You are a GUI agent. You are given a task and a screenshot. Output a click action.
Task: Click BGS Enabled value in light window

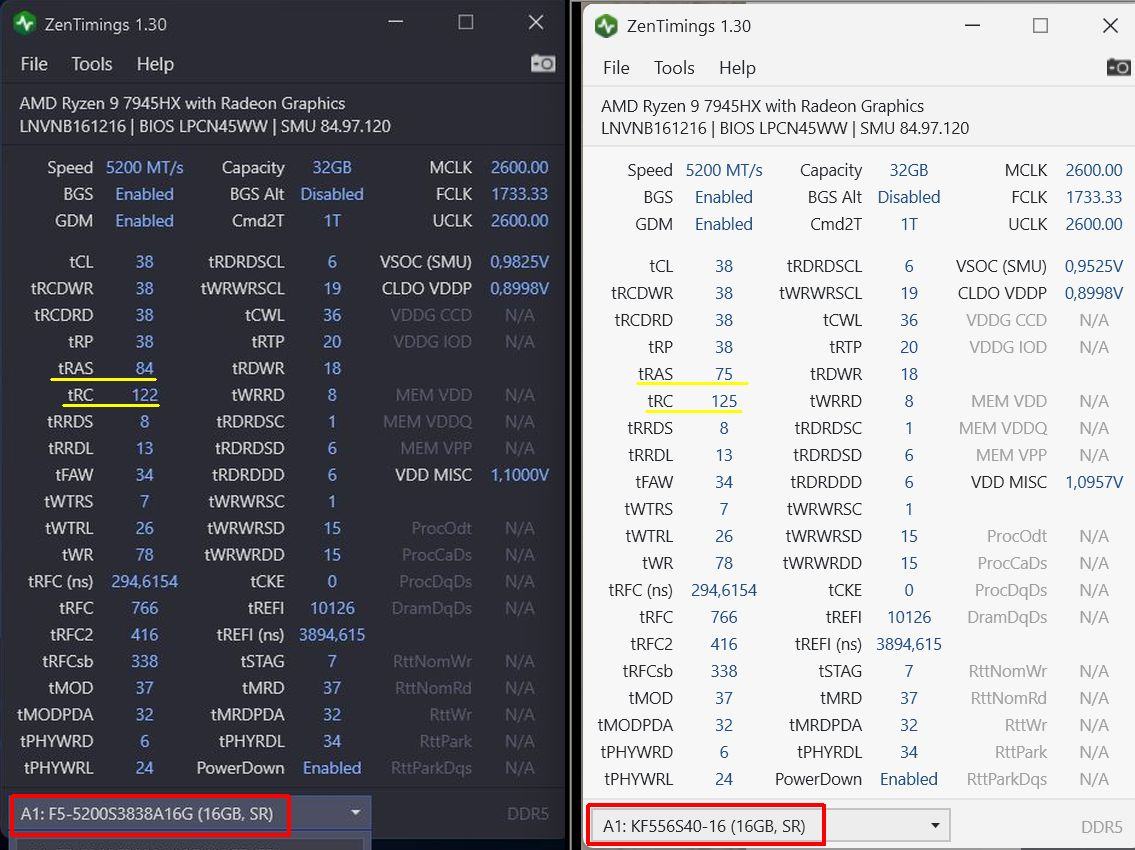pyautogui.click(x=724, y=197)
